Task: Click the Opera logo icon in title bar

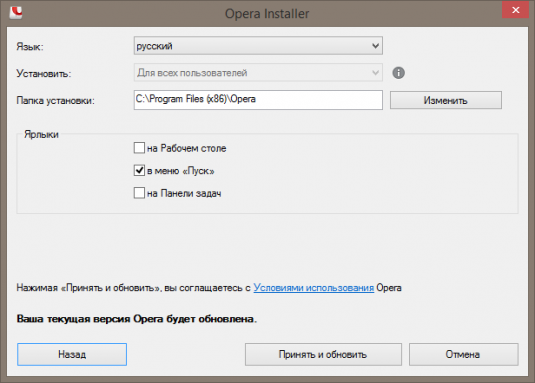Action: tap(16, 13)
